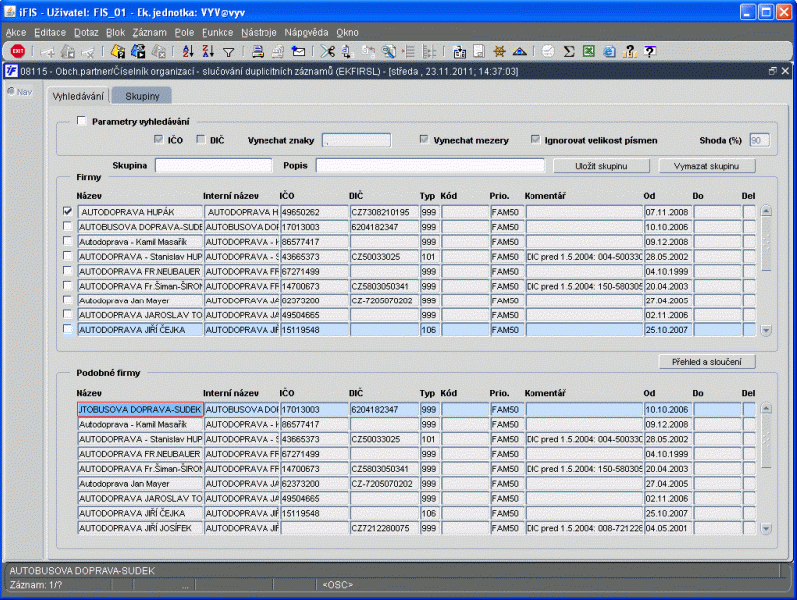The height and width of the screenshot is (600, 797).
Task: Click the blue pyramid triangle icon
Action: [x=519, y=51]
